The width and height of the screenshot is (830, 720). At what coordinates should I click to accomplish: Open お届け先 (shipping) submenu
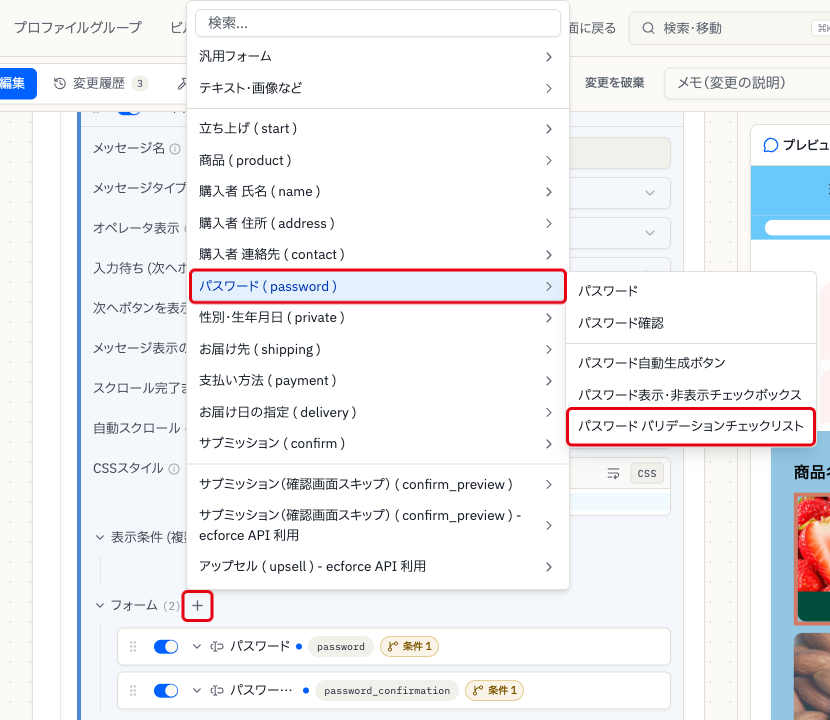point(377,349)
